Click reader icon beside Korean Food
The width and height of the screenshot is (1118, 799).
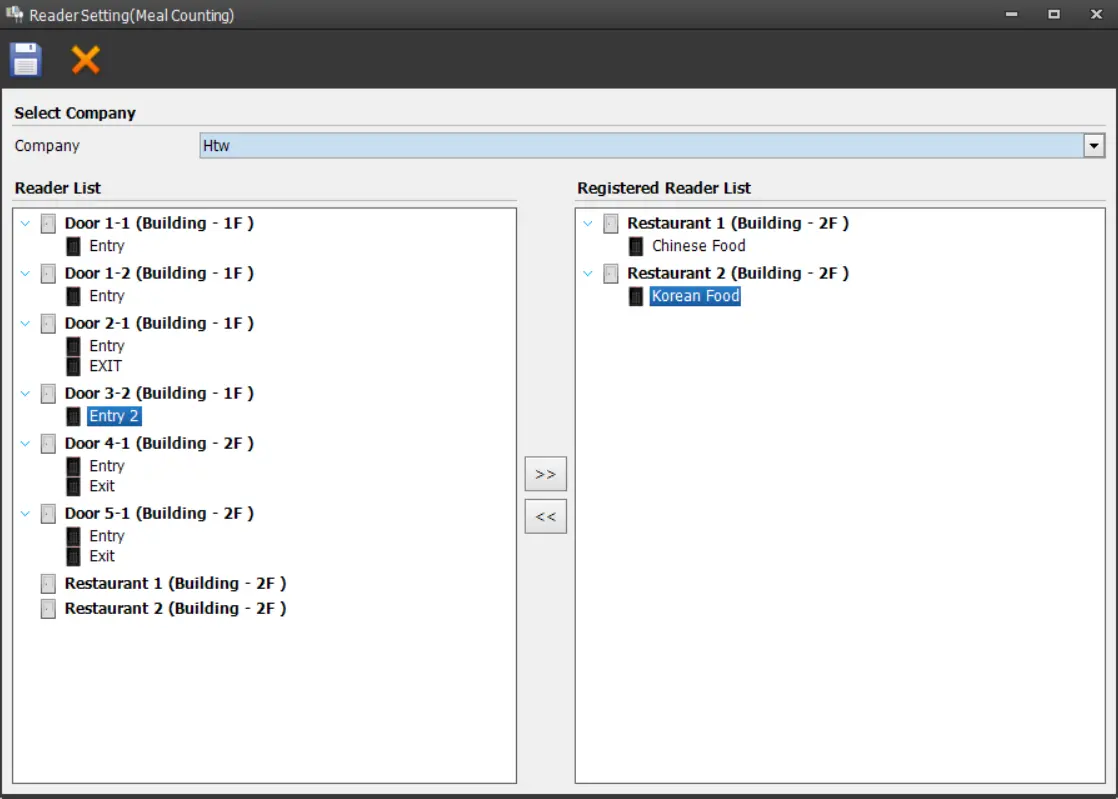pyautogui.click(x=636, y=296)
